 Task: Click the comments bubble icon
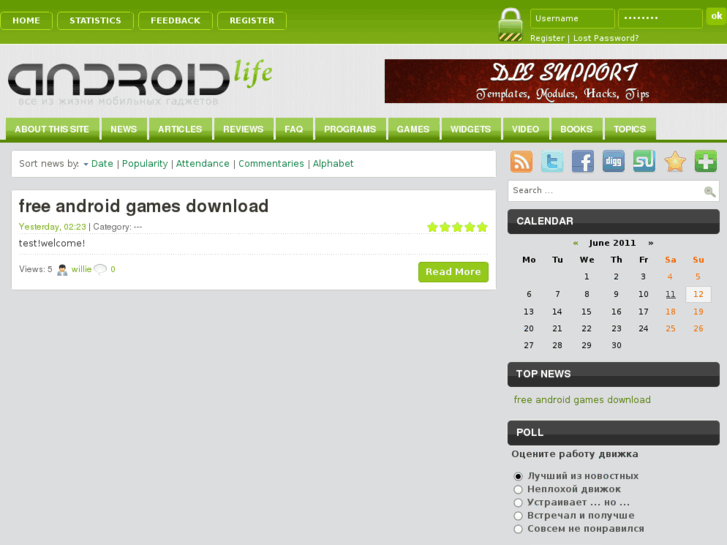pyautogui.click(x=100, y=269)
